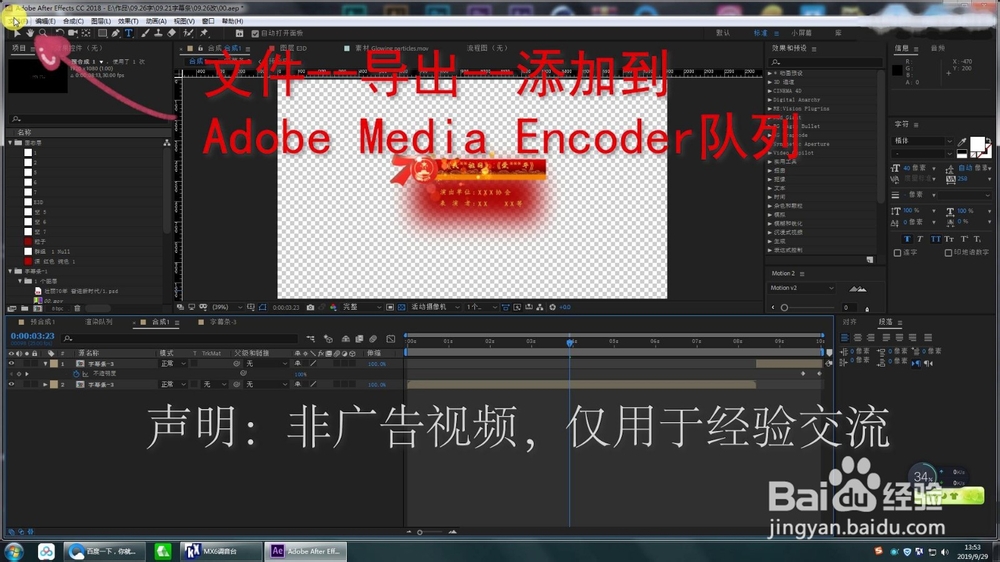Toggle visibility eye of layer 2
1000x562 pixels.
(11, 385)
